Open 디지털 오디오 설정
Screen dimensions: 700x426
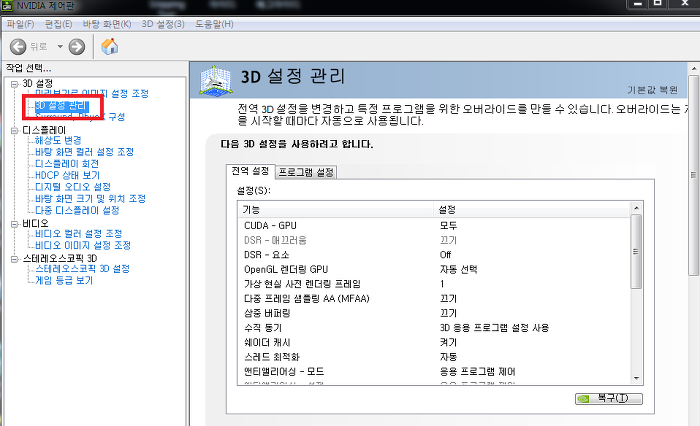73,187
